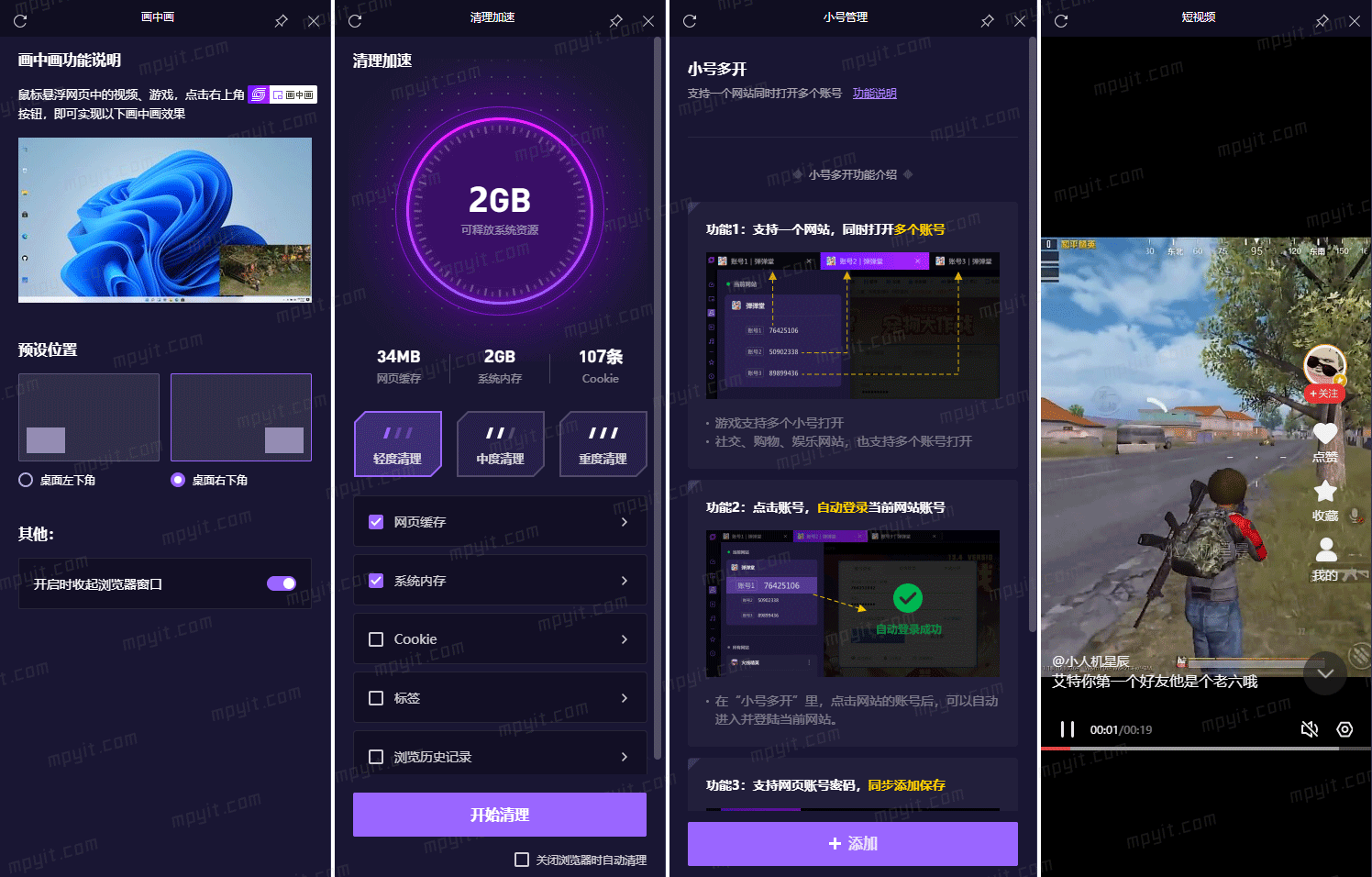This screenshot has height=877, width=1372.
Task: Enable 关闭浏览器时自动清理 checkbox
Action: 522,860
